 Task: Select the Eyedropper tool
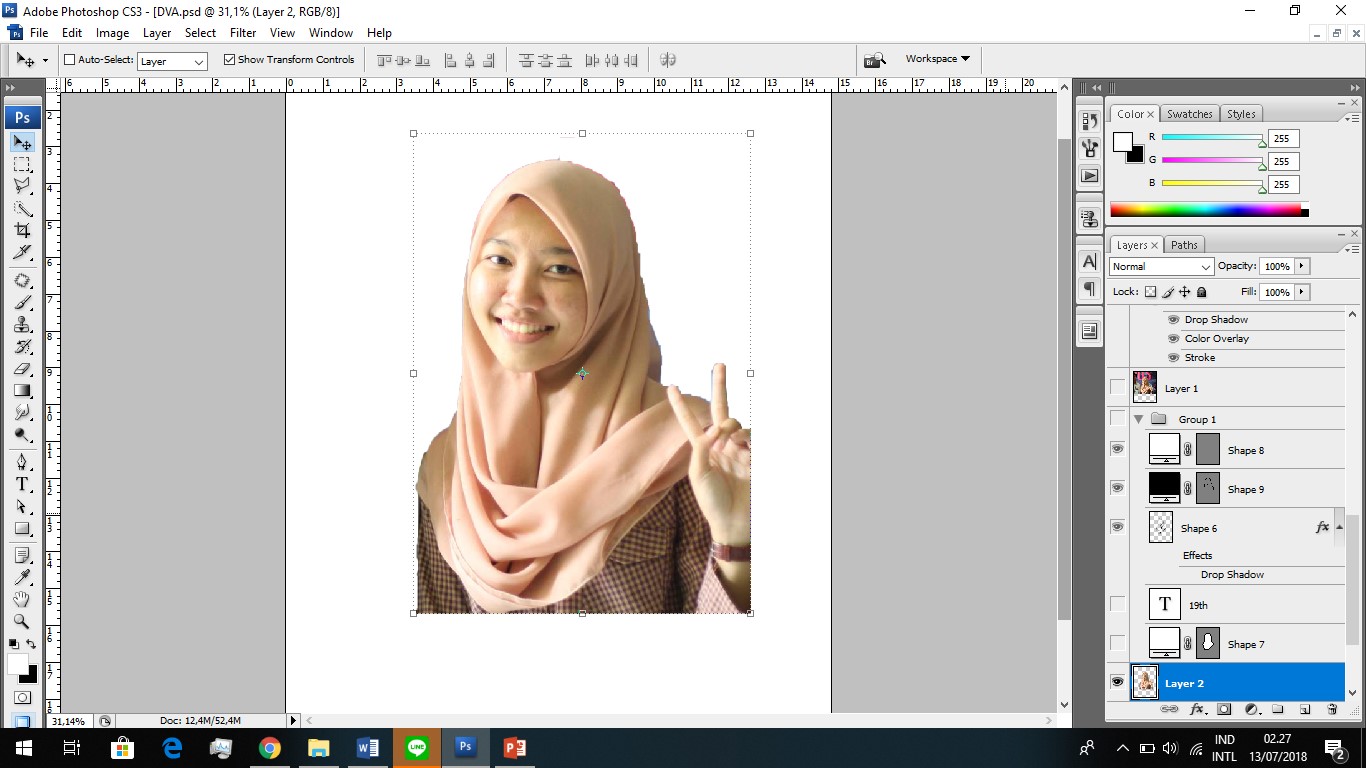(x=22, y=577)
